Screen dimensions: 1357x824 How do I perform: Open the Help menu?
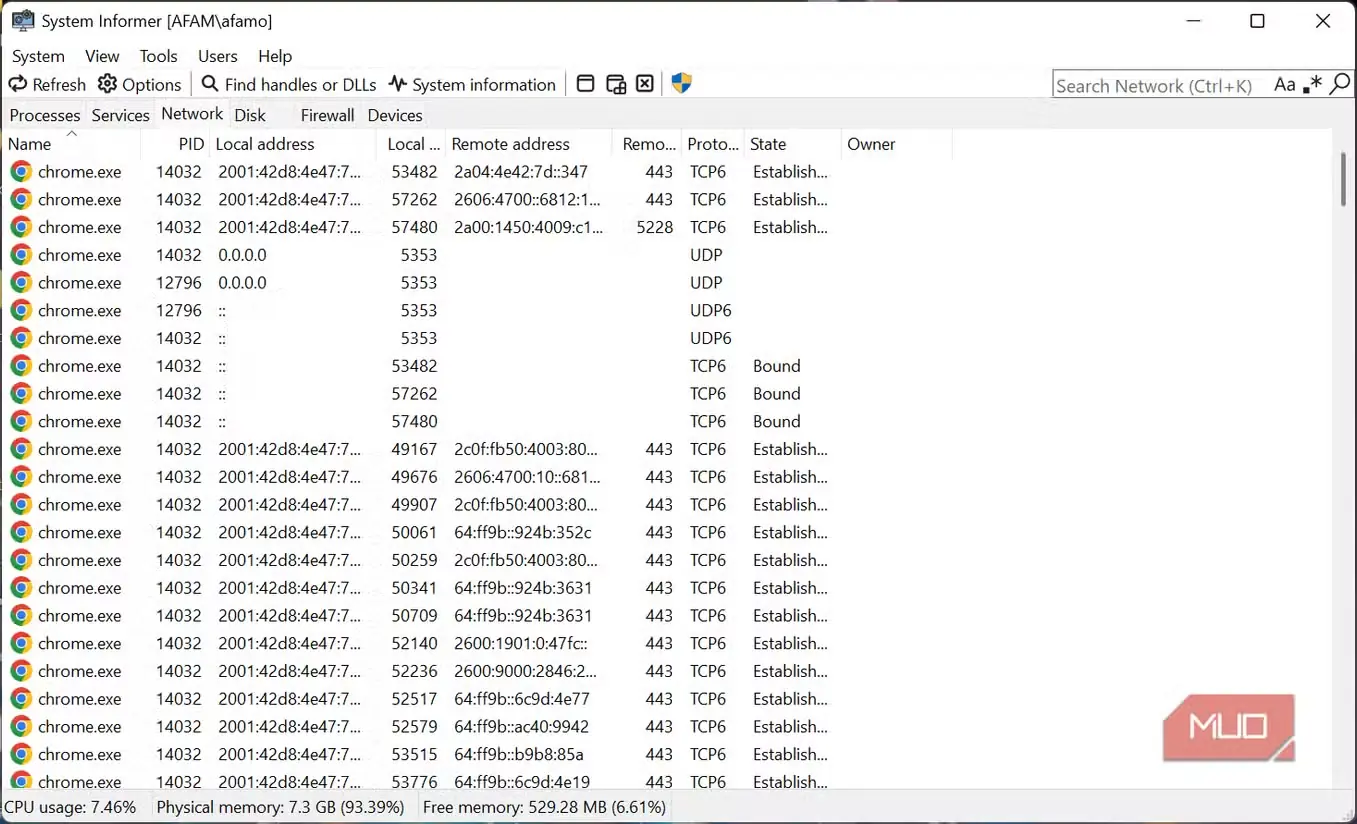(275, 56)
